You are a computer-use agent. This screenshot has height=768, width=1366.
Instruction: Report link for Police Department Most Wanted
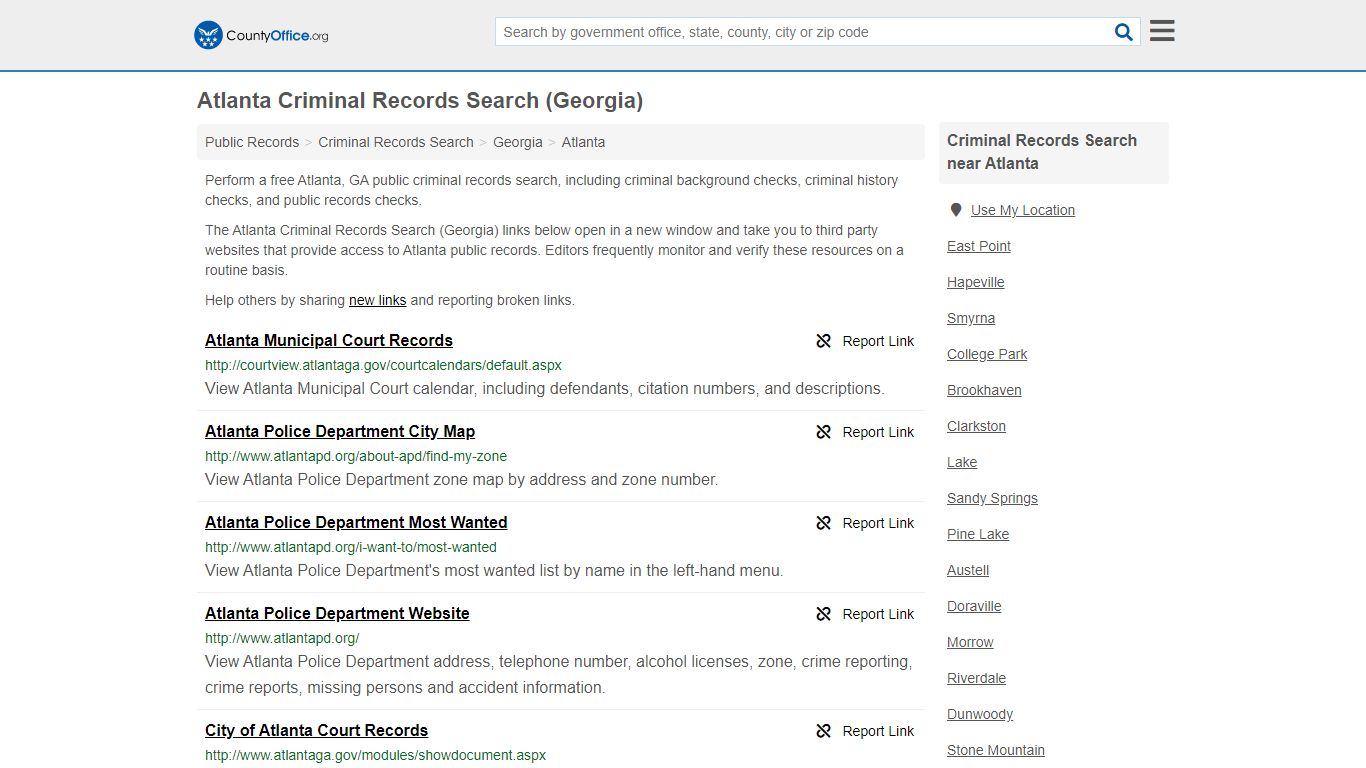[x=866, y=523]
